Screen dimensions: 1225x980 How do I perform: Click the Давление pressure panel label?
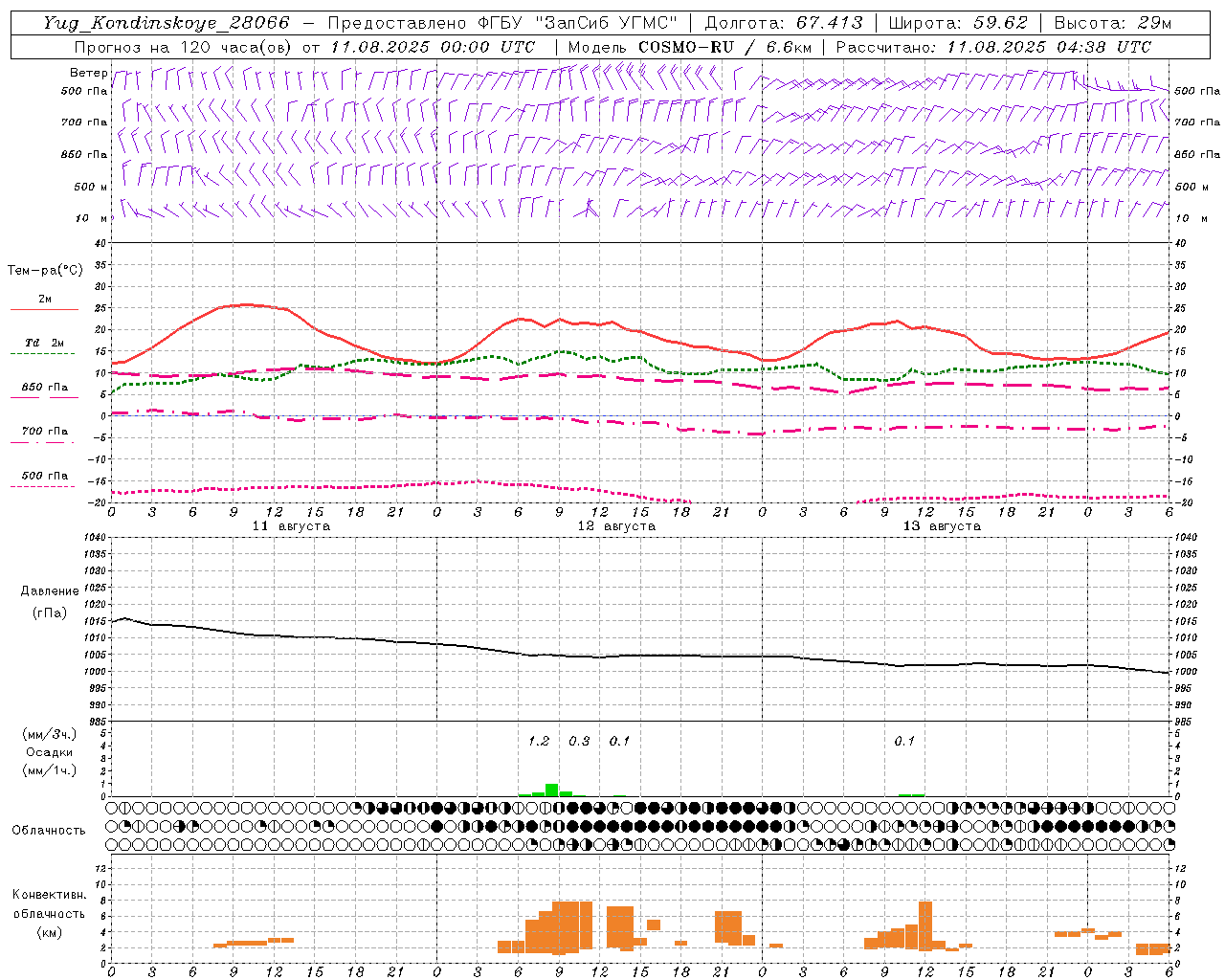tap(50, 591)
